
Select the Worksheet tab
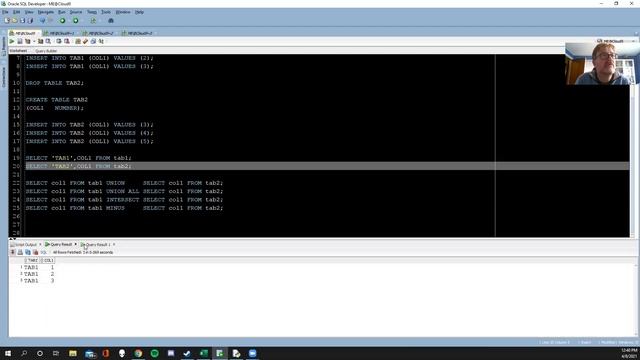pos(18,51)
